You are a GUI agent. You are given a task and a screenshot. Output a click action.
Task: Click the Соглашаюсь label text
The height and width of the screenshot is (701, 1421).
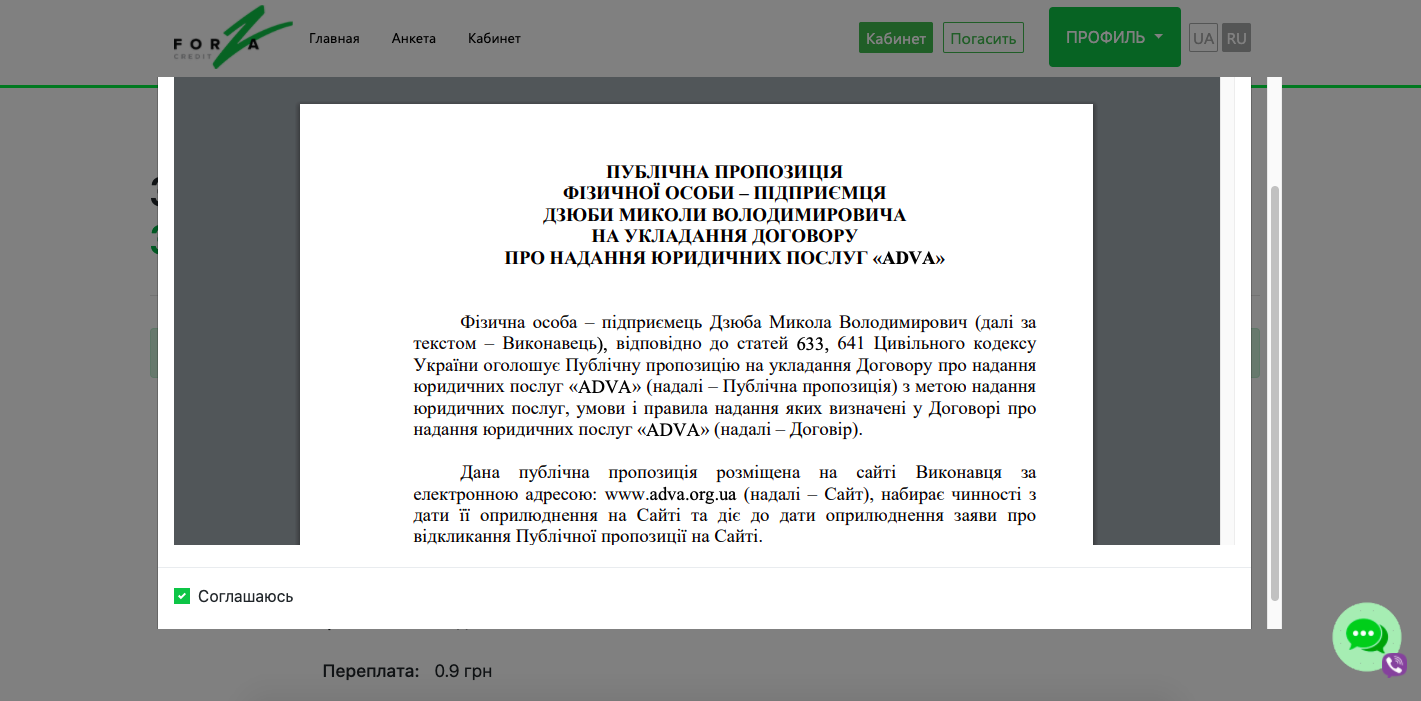246,596
